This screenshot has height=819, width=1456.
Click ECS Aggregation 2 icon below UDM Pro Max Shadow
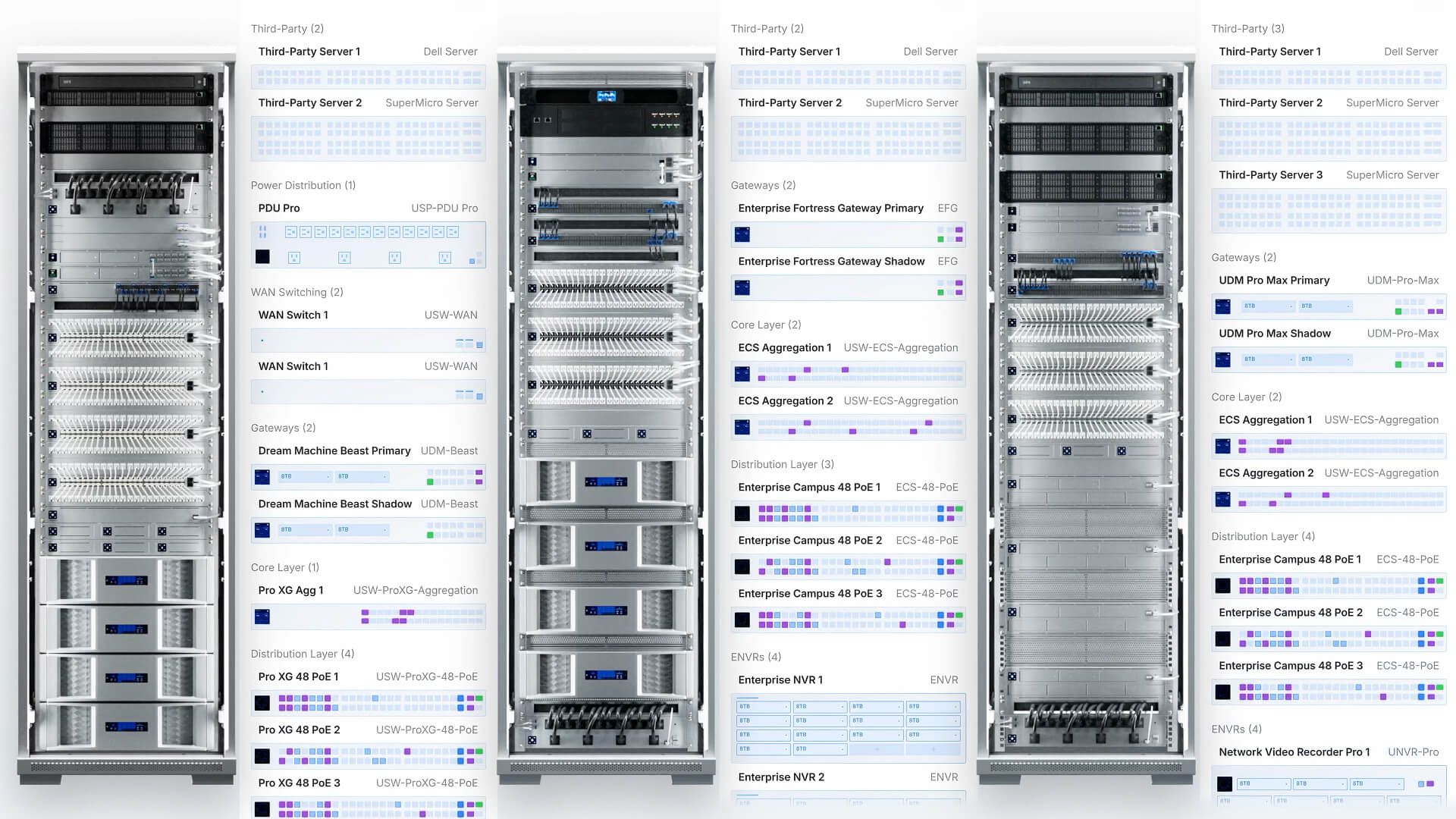click(x=1223, y=499)
